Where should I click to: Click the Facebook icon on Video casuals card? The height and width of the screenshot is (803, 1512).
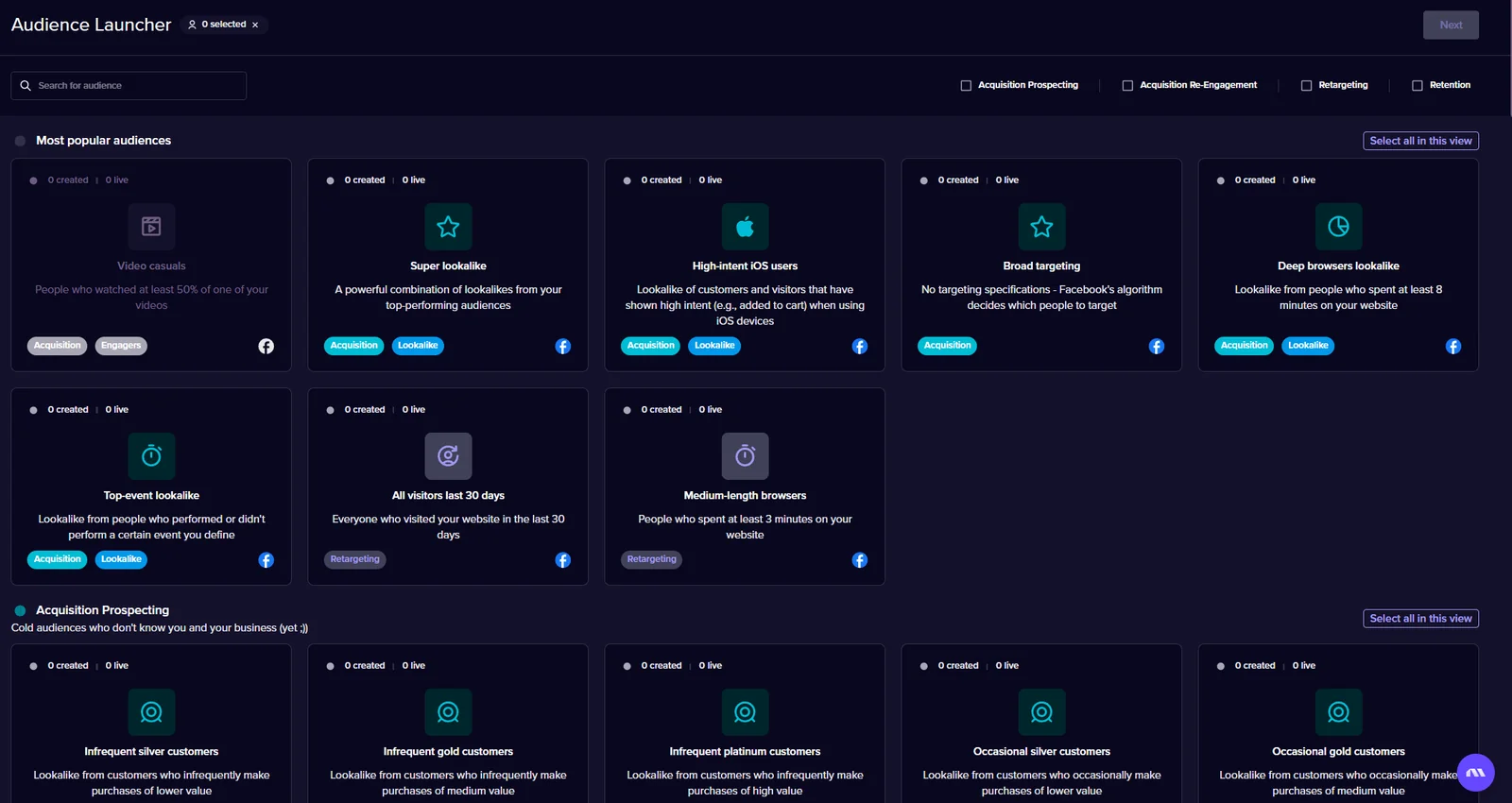click(266, 347)
